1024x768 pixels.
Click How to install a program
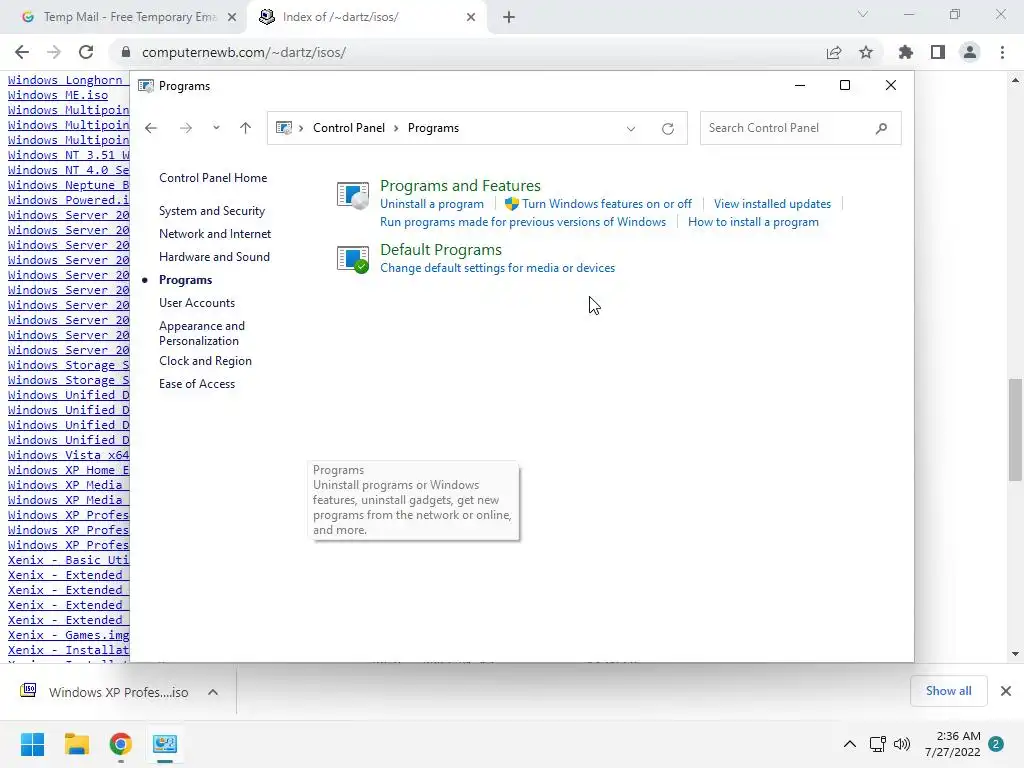coord(753,222)
